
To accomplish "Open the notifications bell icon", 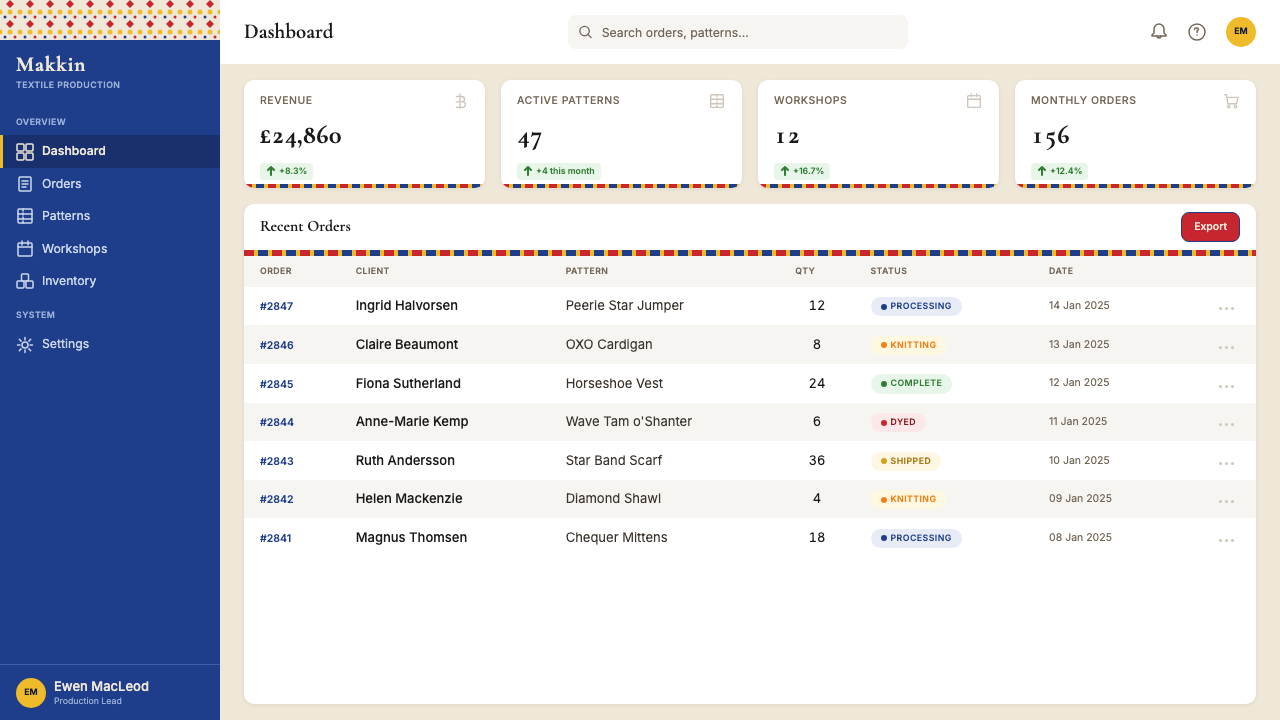I will [x=1159, y=32].
